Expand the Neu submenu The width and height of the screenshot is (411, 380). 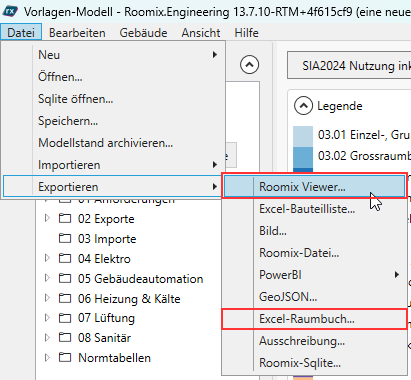[x=113, y=55]
